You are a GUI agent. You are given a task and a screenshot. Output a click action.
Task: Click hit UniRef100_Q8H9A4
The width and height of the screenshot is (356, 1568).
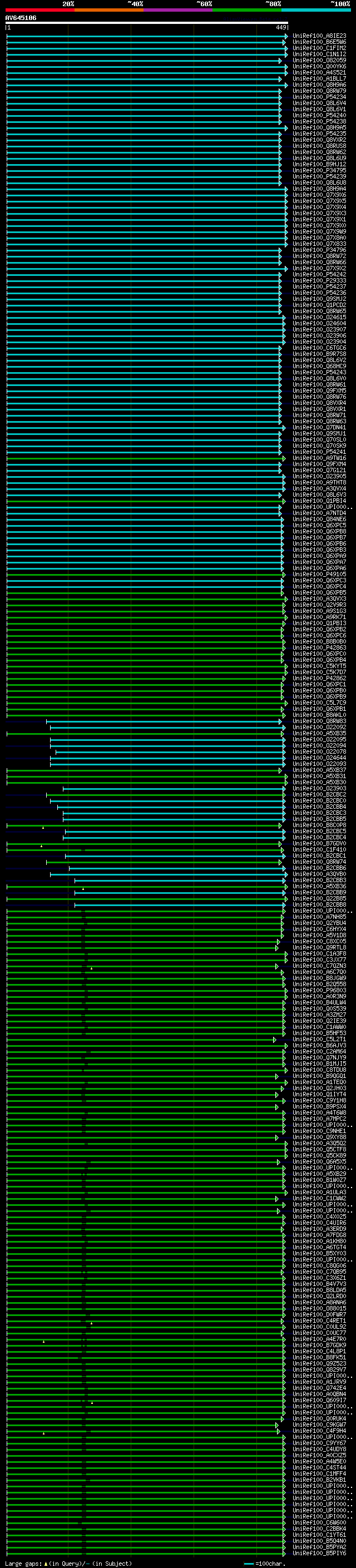click(319, 189)
